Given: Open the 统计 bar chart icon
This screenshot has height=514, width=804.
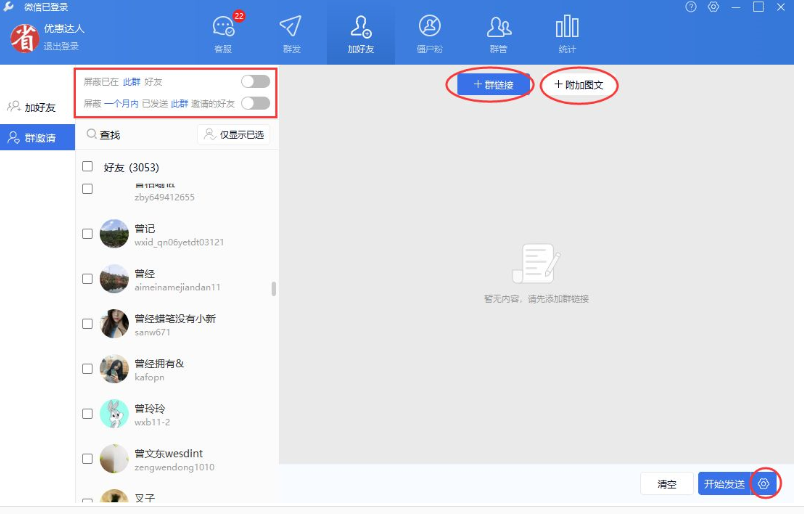Looking at the screenshot, I should (567, 32).
